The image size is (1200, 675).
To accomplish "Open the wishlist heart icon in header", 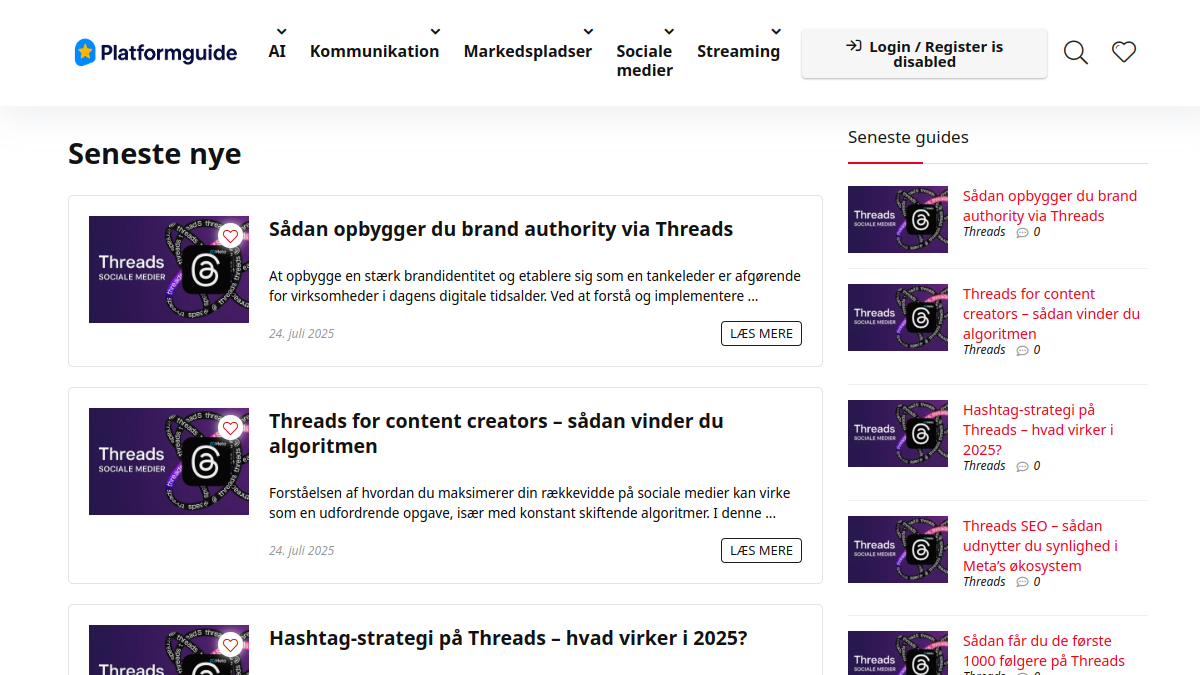I will pos(1124,52).
